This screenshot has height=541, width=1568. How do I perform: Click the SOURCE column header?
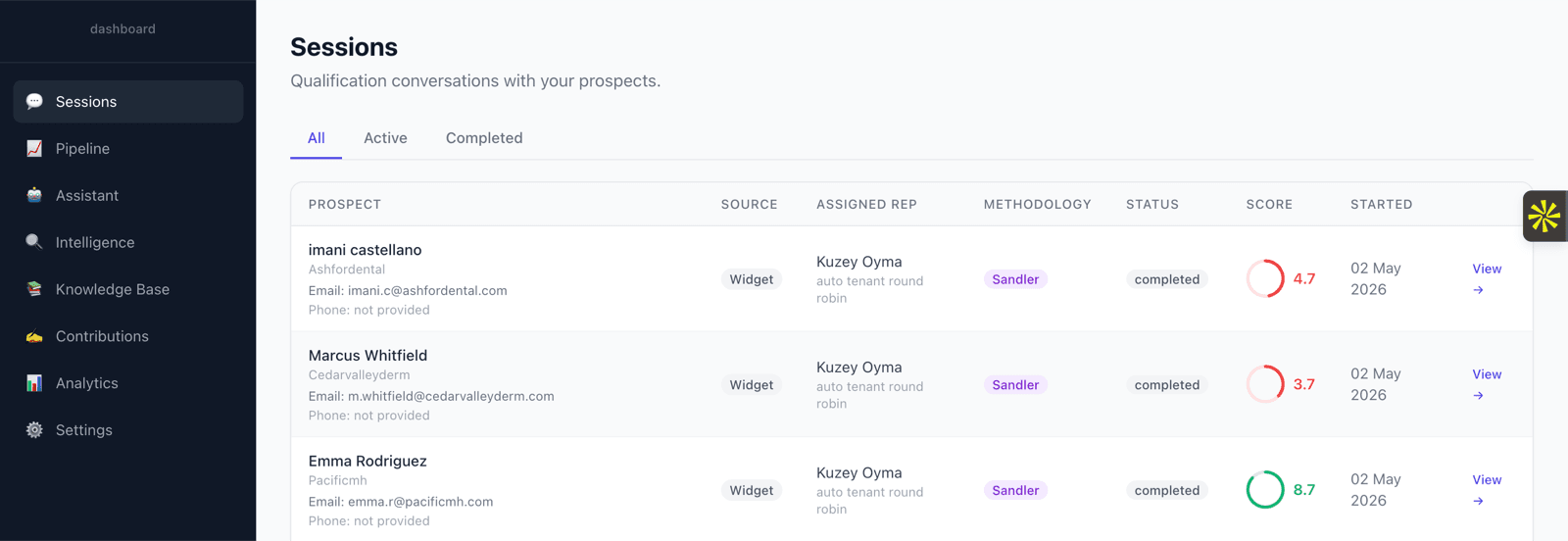[x=749, y=205]
